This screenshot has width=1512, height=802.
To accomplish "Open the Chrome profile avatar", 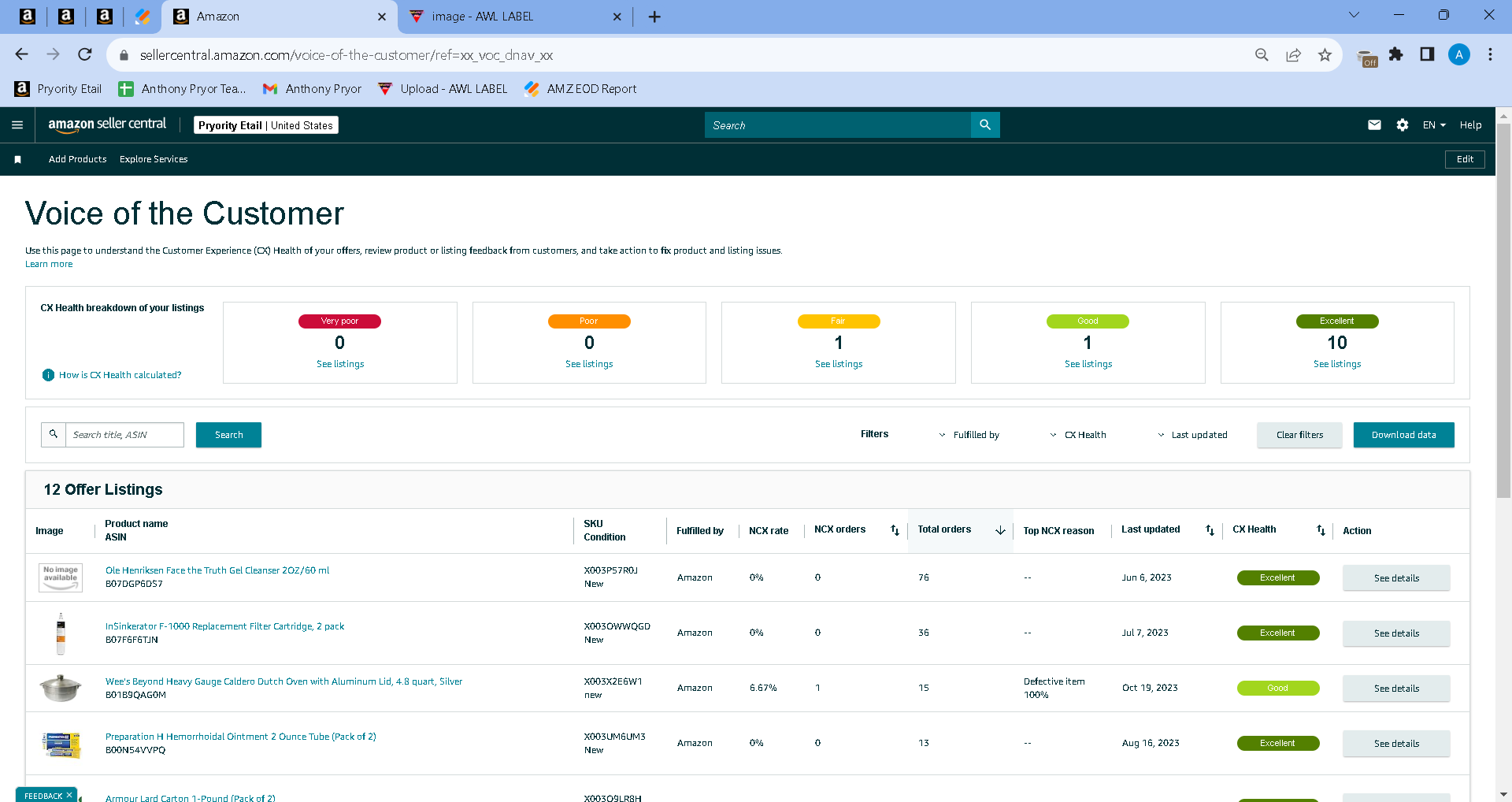I will [x=1458, y=54].
